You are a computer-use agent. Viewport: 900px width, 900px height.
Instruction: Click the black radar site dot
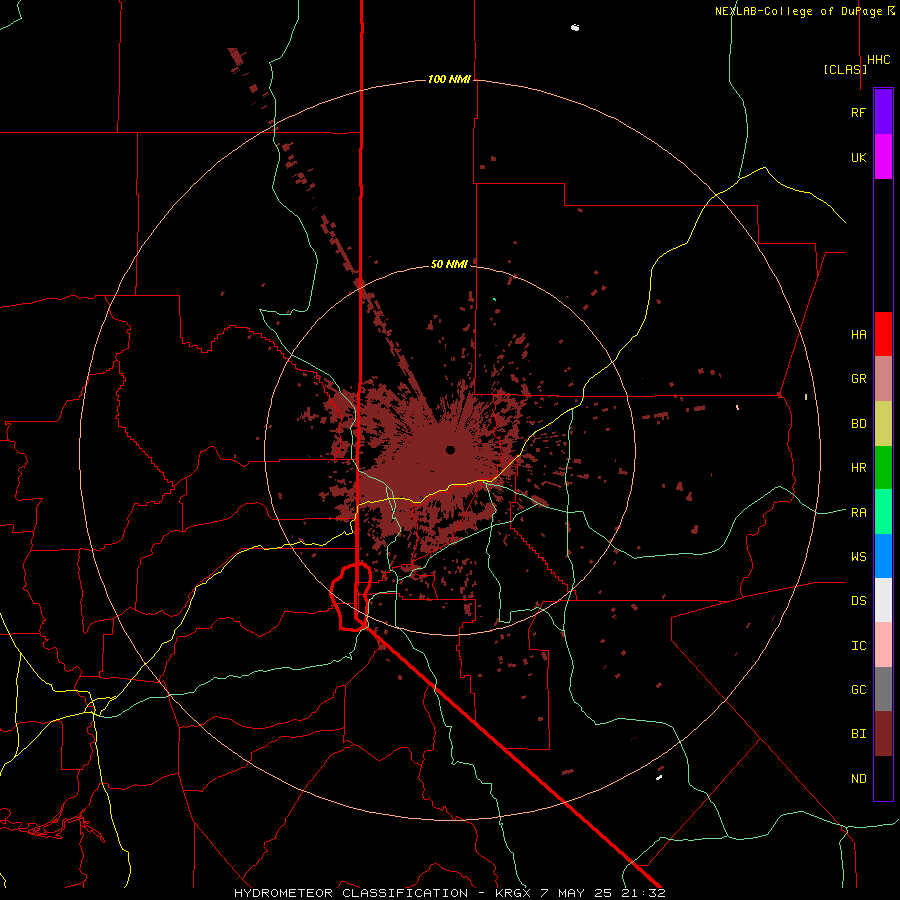click(451, 449)
